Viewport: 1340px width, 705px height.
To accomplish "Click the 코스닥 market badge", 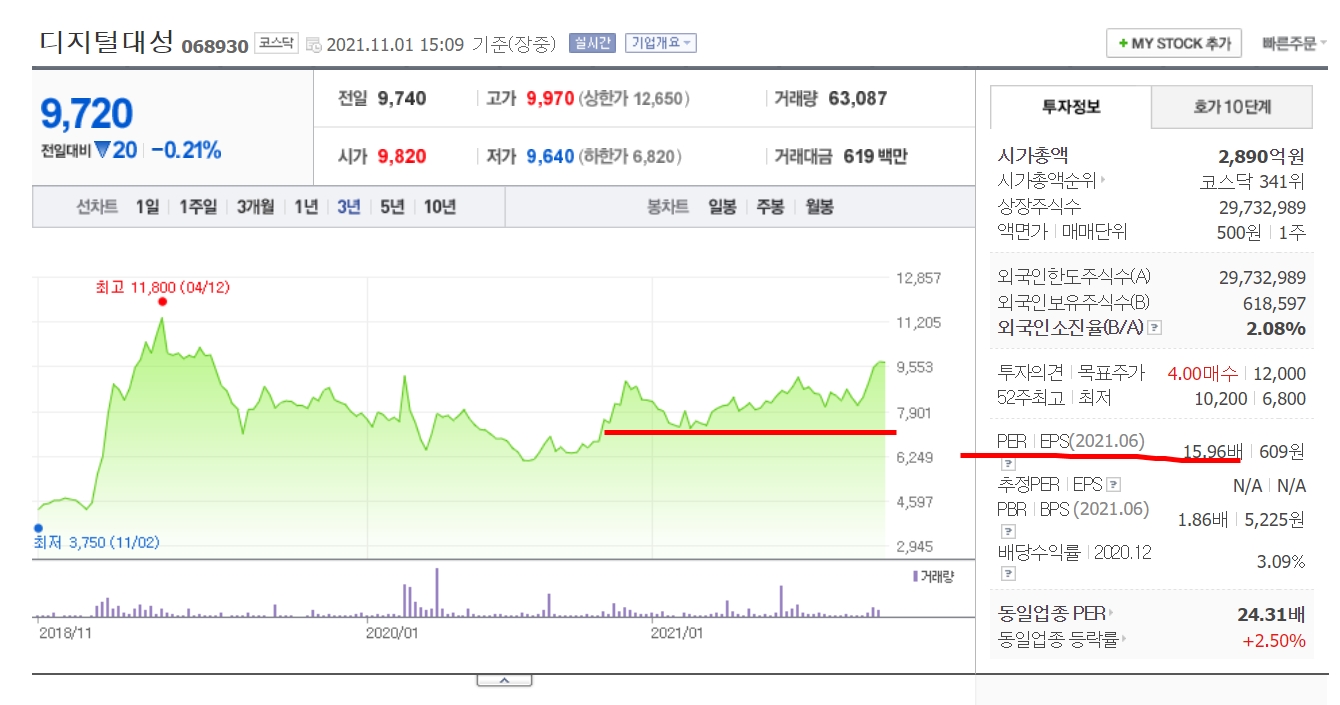I will (276, 43).
